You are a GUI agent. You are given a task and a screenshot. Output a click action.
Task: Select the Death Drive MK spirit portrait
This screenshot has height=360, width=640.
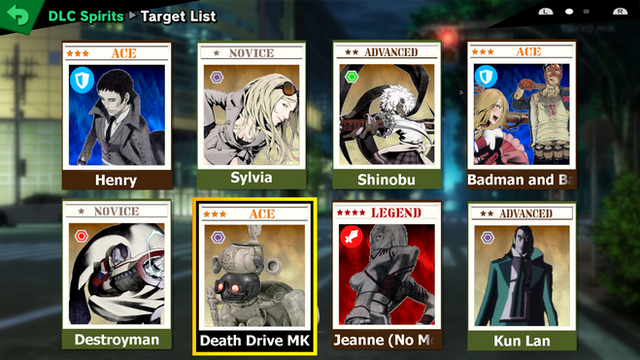tap(255, 276)
